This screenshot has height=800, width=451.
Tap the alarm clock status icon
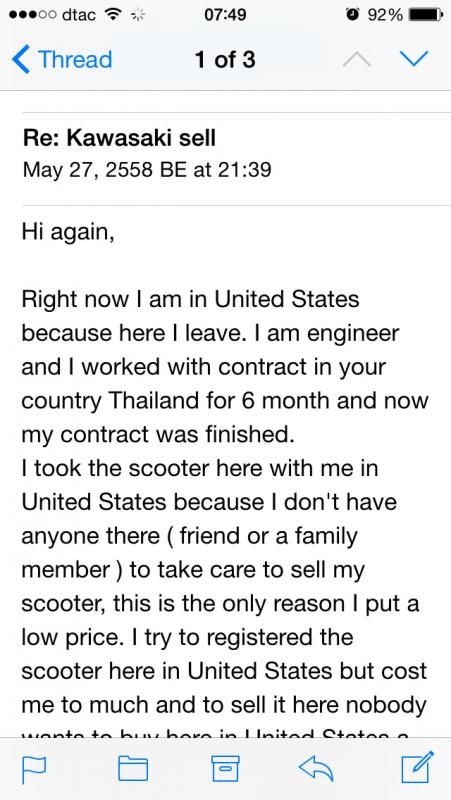[352, 15]
